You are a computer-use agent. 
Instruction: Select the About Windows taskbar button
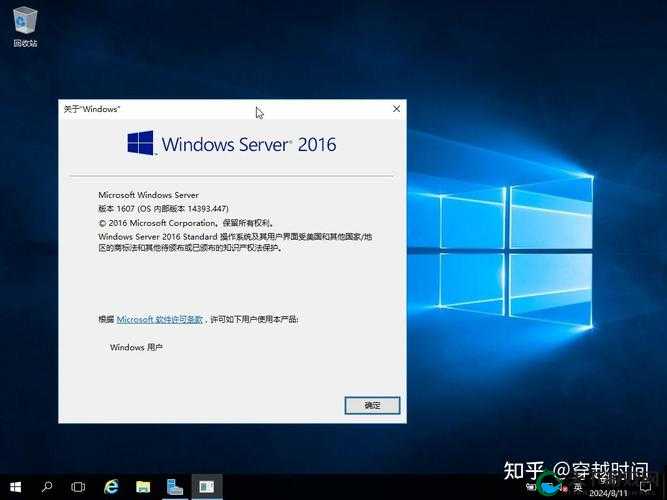(207, 487)
